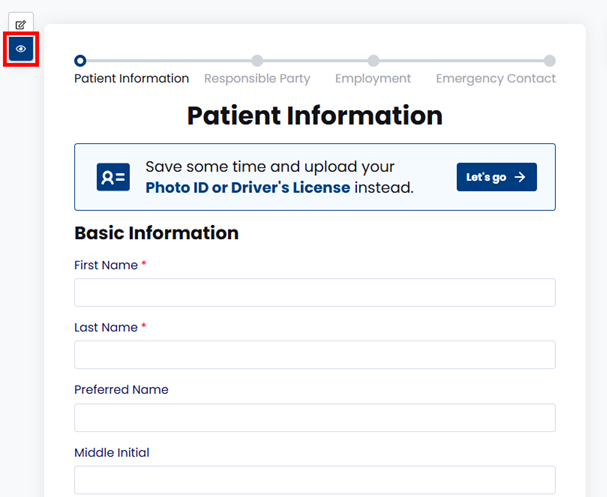Jump to the Responsible Party step circle
This screenshot has height=497, width=607.
click(257, 61)
